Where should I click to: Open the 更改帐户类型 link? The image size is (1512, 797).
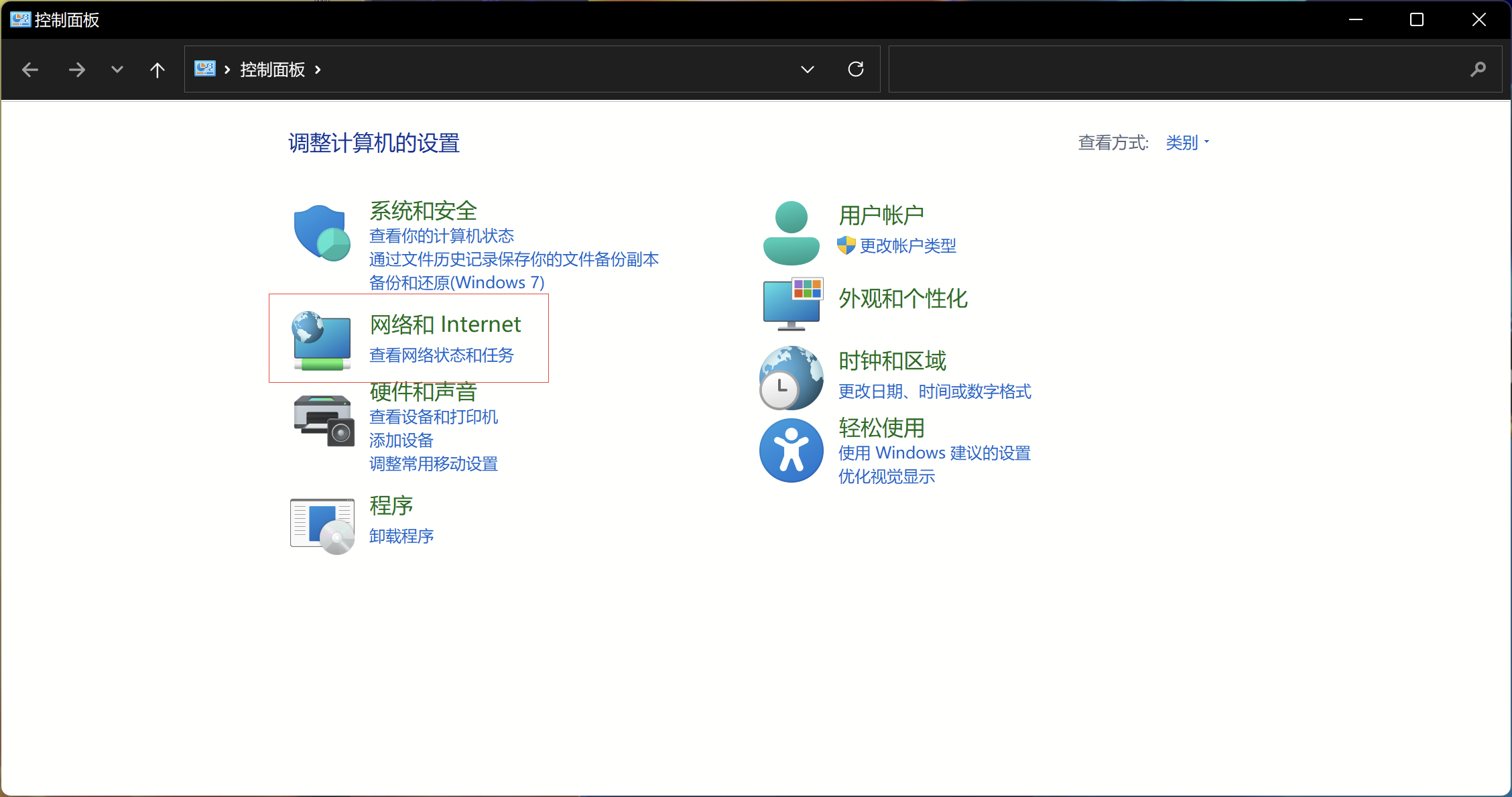[x=907, y=246]
